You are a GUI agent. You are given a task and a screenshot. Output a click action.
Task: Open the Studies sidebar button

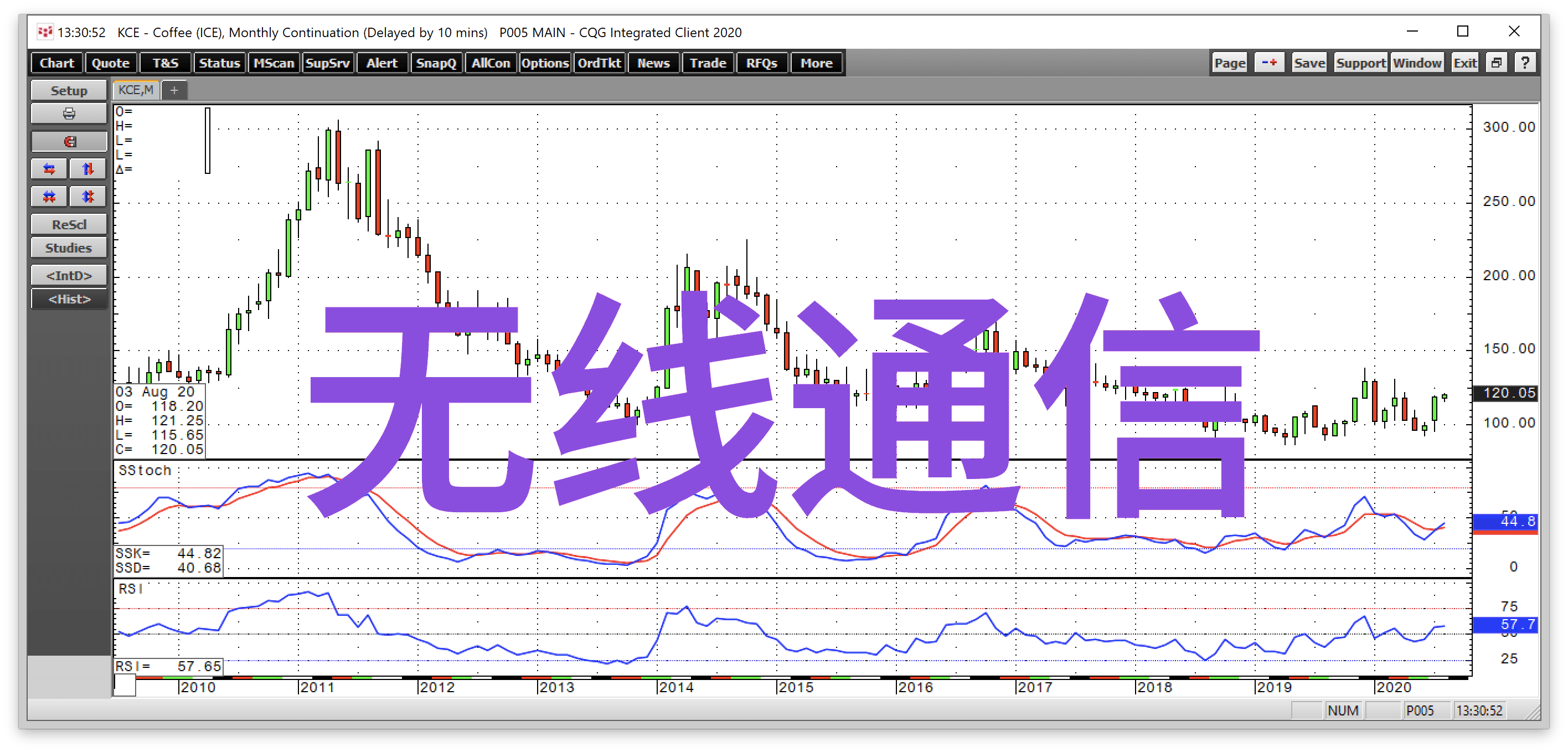point(69,248)
